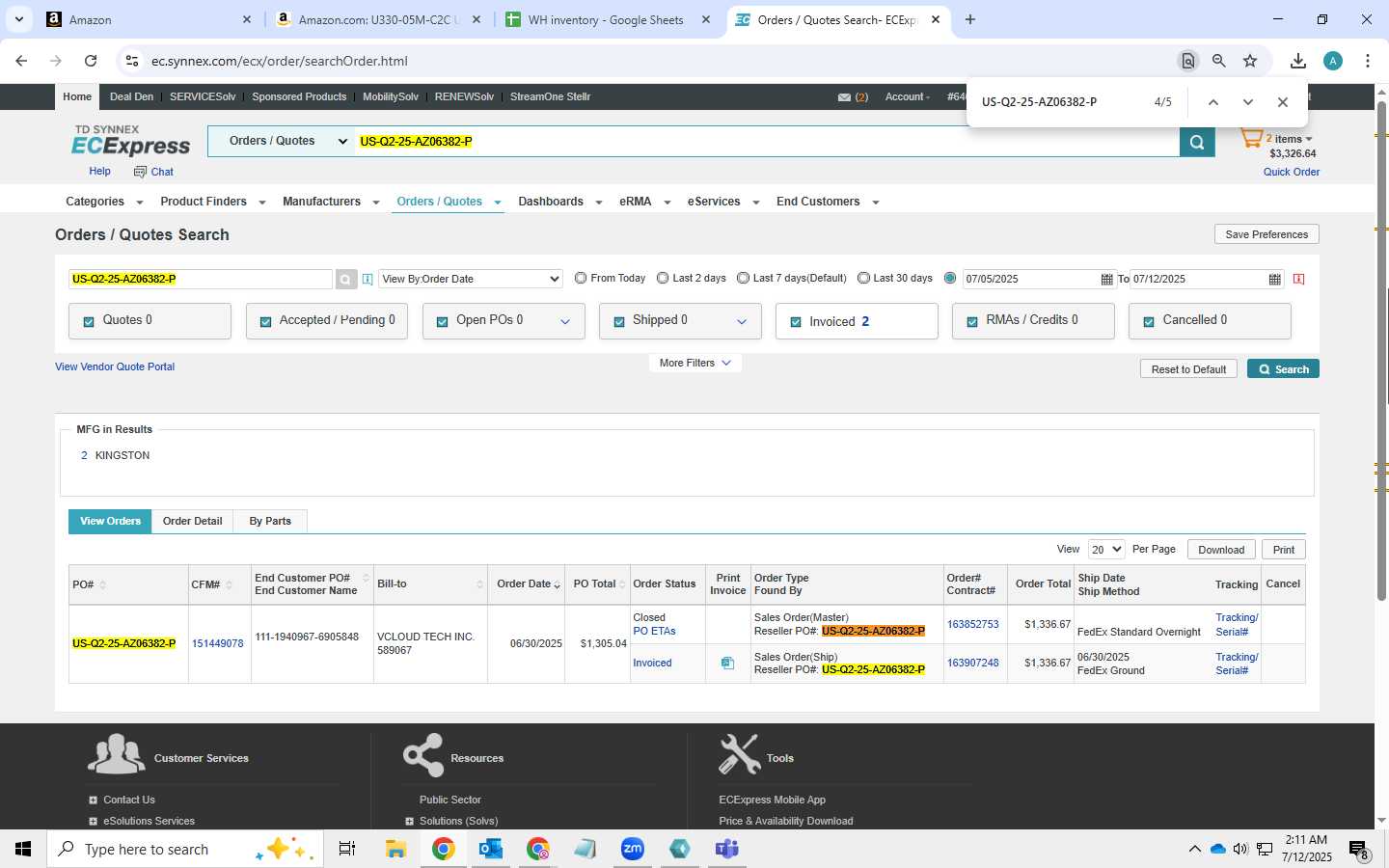Click the blue Search button
Viewport: 1389px width, 868px height.
(x=1283, y=369)
